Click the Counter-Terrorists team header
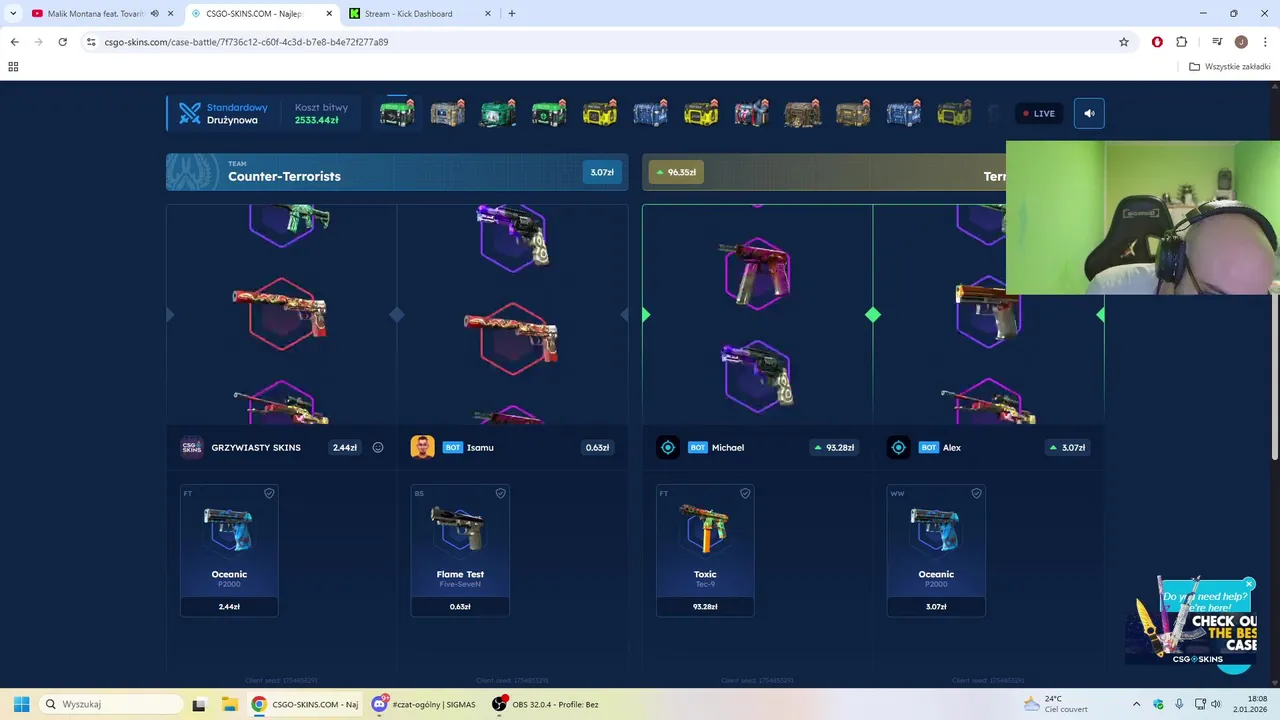Viewport: 1280px width, 720px height. coord(397,172)
